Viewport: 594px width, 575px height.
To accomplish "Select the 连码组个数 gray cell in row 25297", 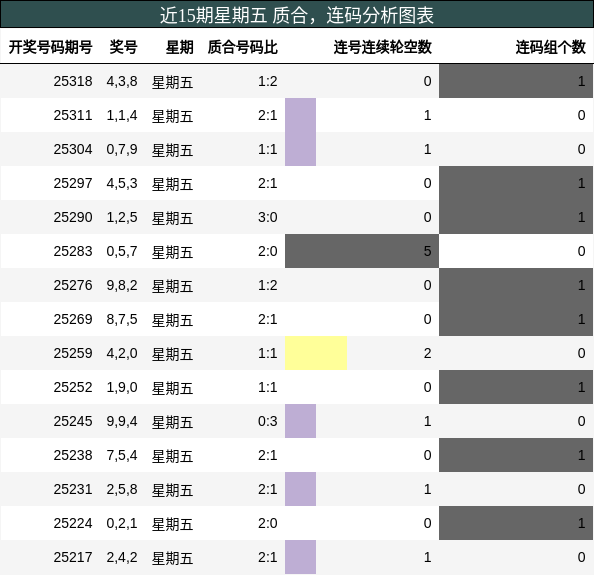I will point(516,183).
